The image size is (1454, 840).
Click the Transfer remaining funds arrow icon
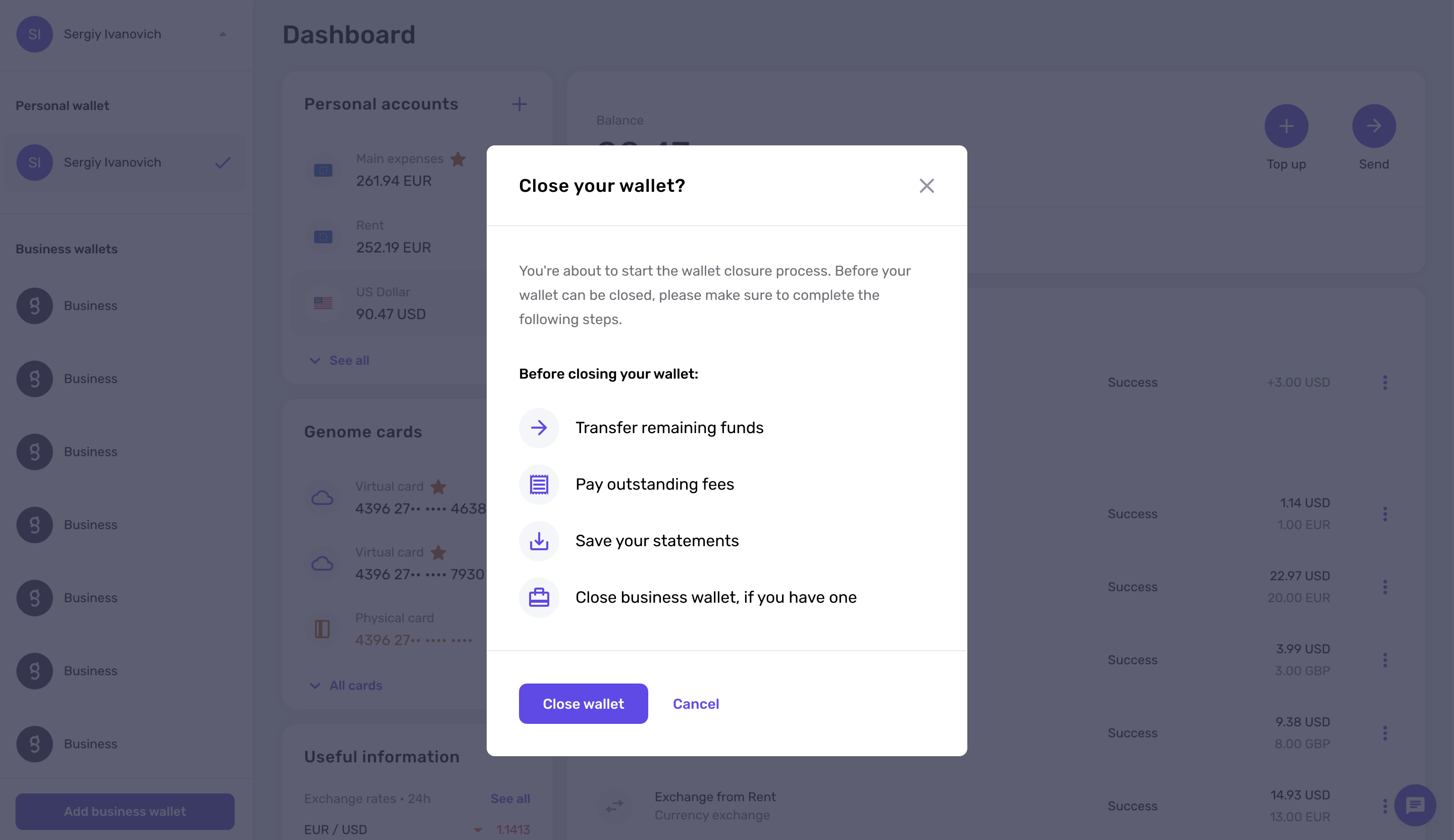coord(539,428)
